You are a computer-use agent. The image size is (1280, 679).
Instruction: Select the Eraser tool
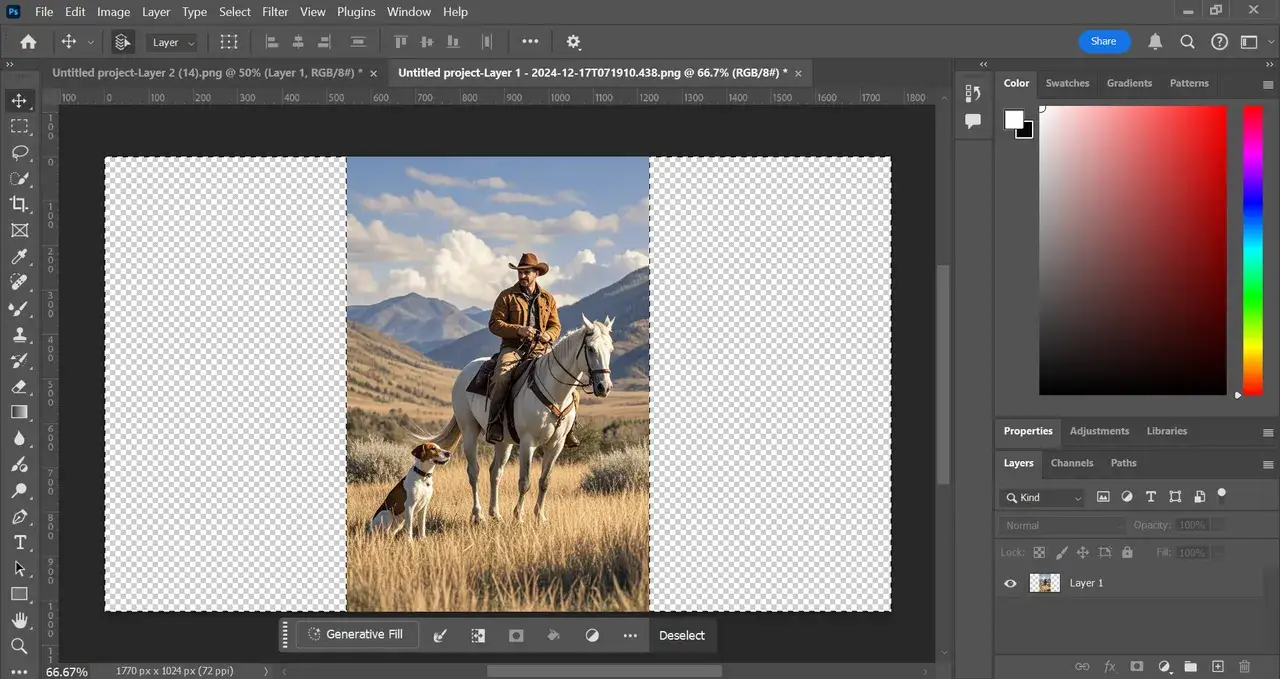click(19, 386)
